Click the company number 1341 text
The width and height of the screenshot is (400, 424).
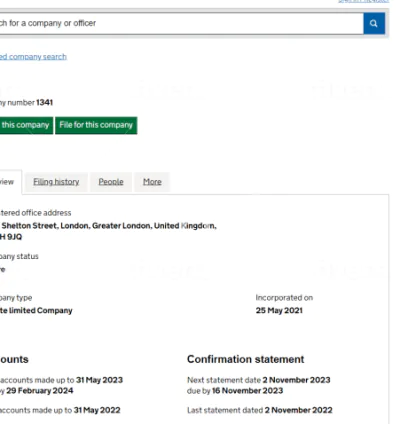45,102
